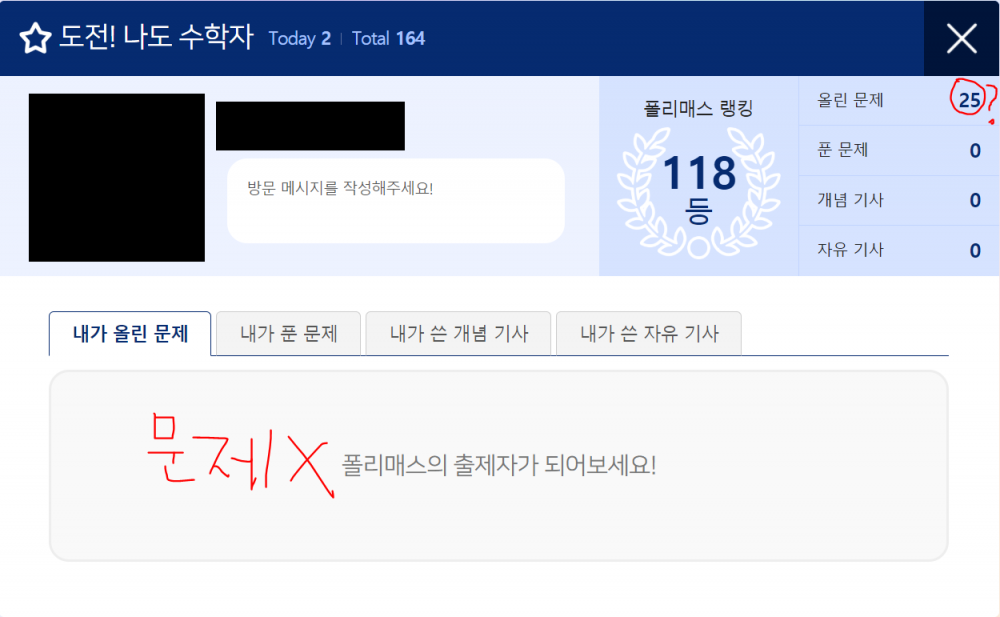Click the laurel wreath ranking badge
Viewport: 1000px width, 617px height.
point(698,193)
